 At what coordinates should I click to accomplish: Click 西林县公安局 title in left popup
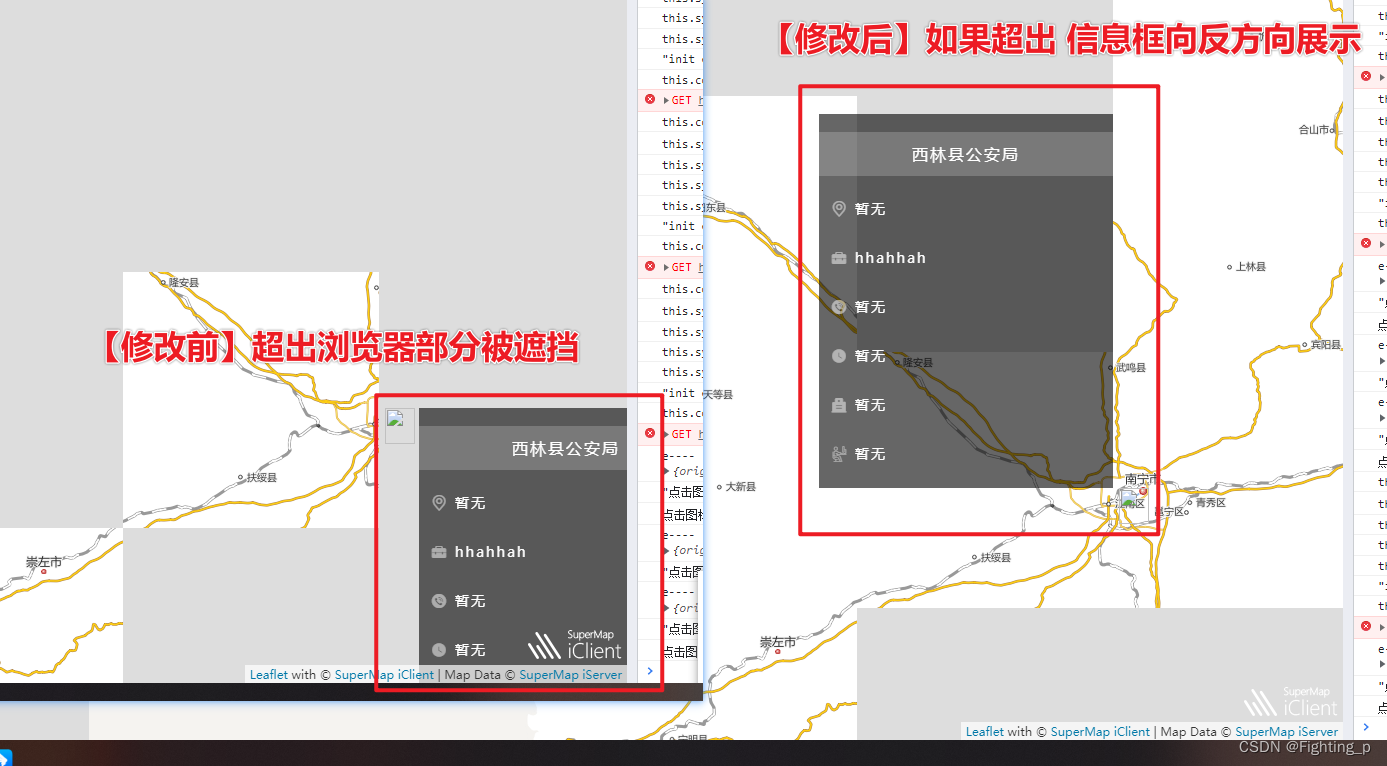tap(565, 449)
